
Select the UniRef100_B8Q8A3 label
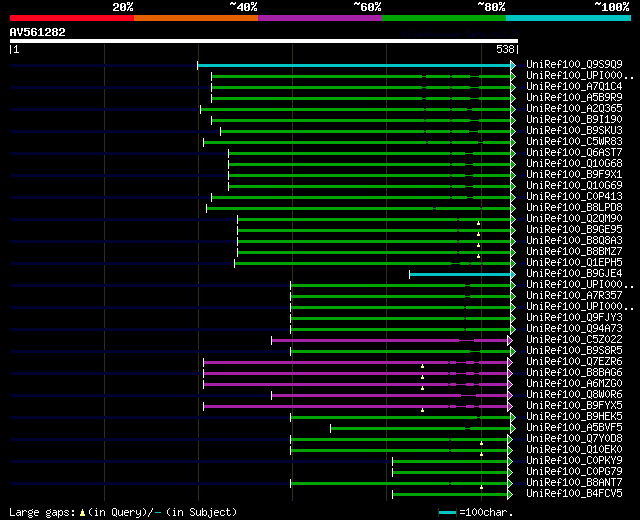point(574,240)
